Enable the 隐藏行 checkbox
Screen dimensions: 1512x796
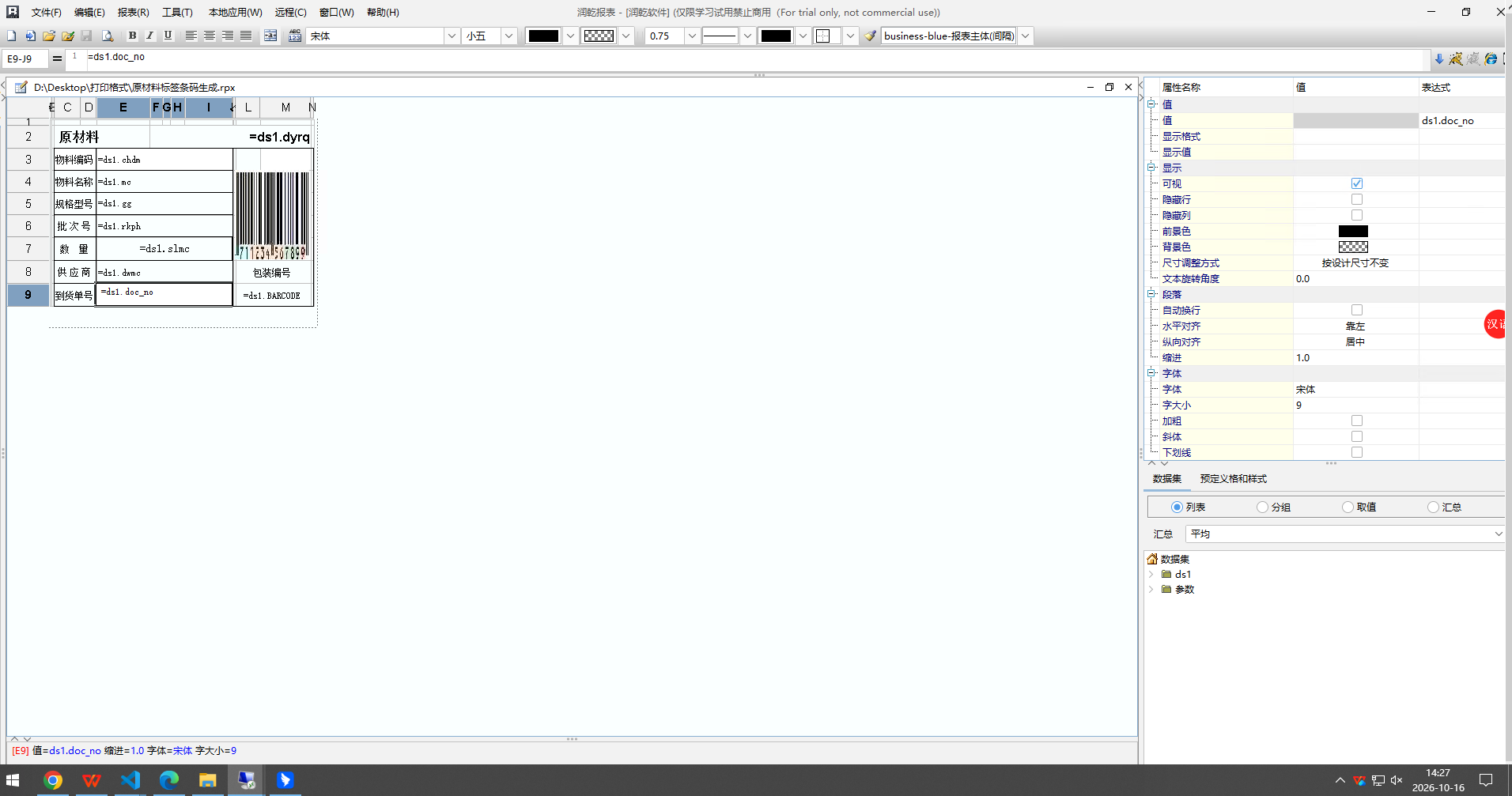pos(1357,199)
